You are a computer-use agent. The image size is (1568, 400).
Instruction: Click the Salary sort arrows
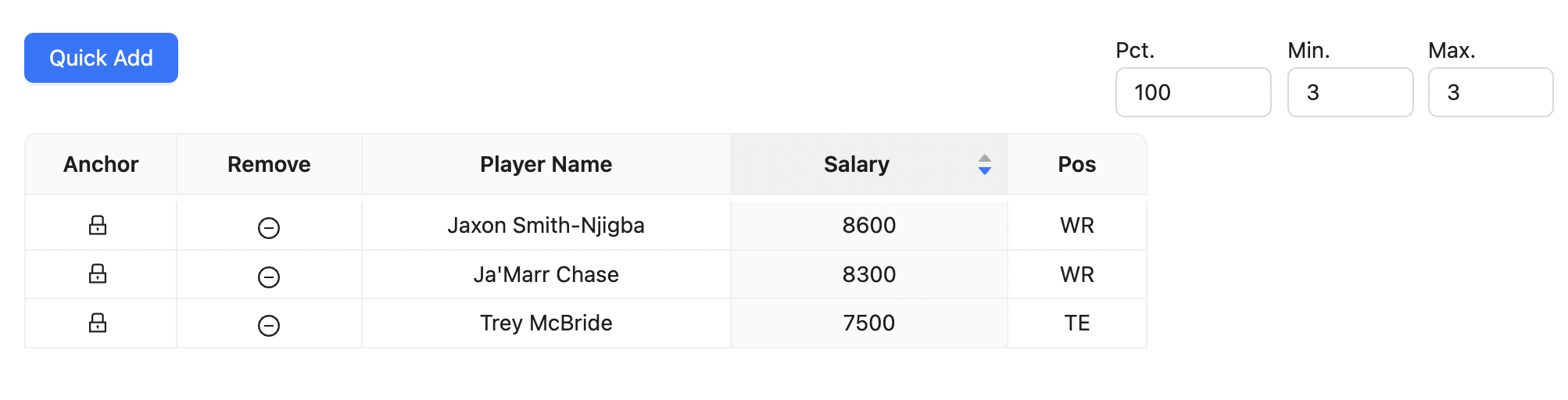(985, 164)
